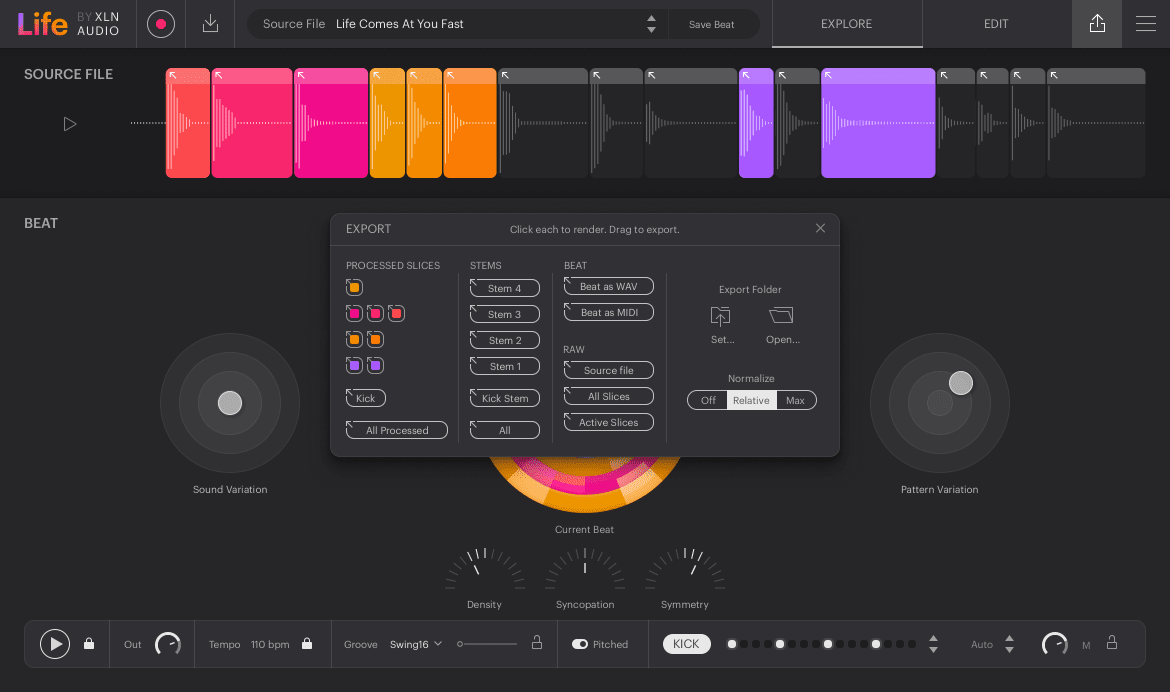Select Relative in the Normalize options

(751, 399)
